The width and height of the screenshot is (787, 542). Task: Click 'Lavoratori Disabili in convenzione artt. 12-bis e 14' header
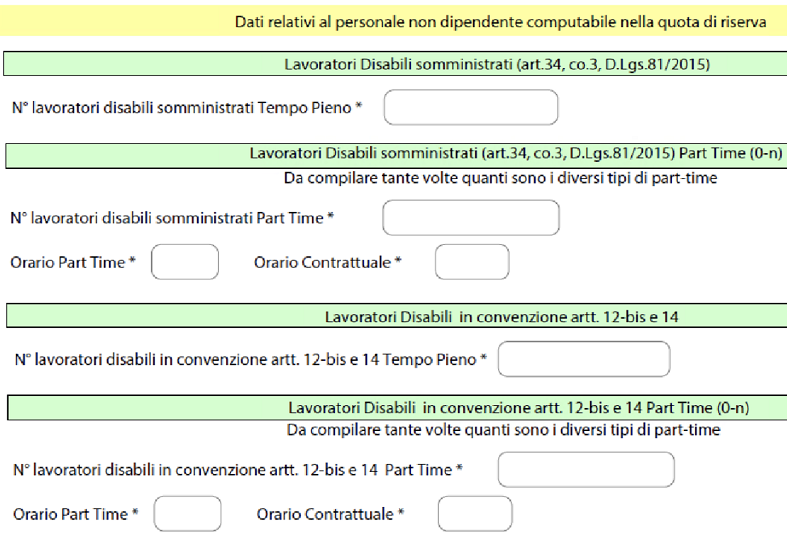501,317
